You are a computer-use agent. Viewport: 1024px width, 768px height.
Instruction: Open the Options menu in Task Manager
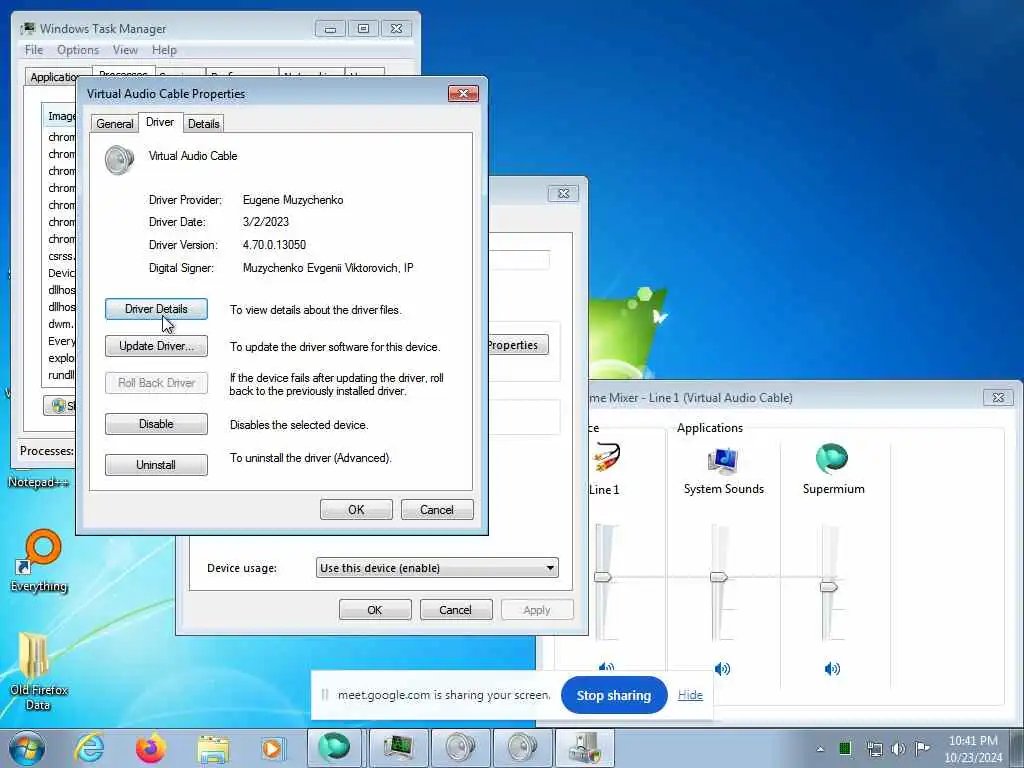point(78,50)
